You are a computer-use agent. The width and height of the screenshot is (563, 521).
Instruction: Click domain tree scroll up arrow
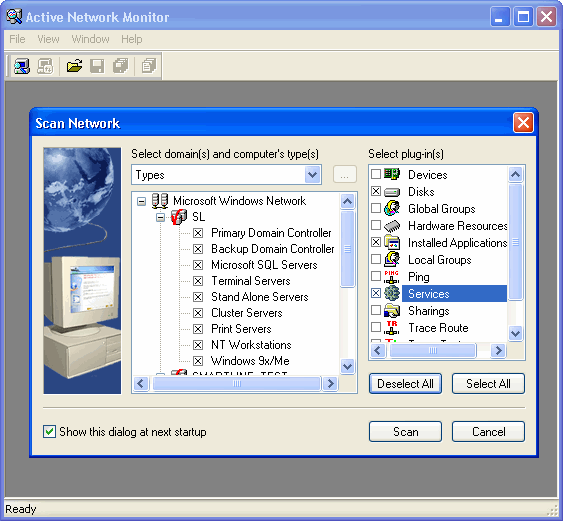[348, 201]
